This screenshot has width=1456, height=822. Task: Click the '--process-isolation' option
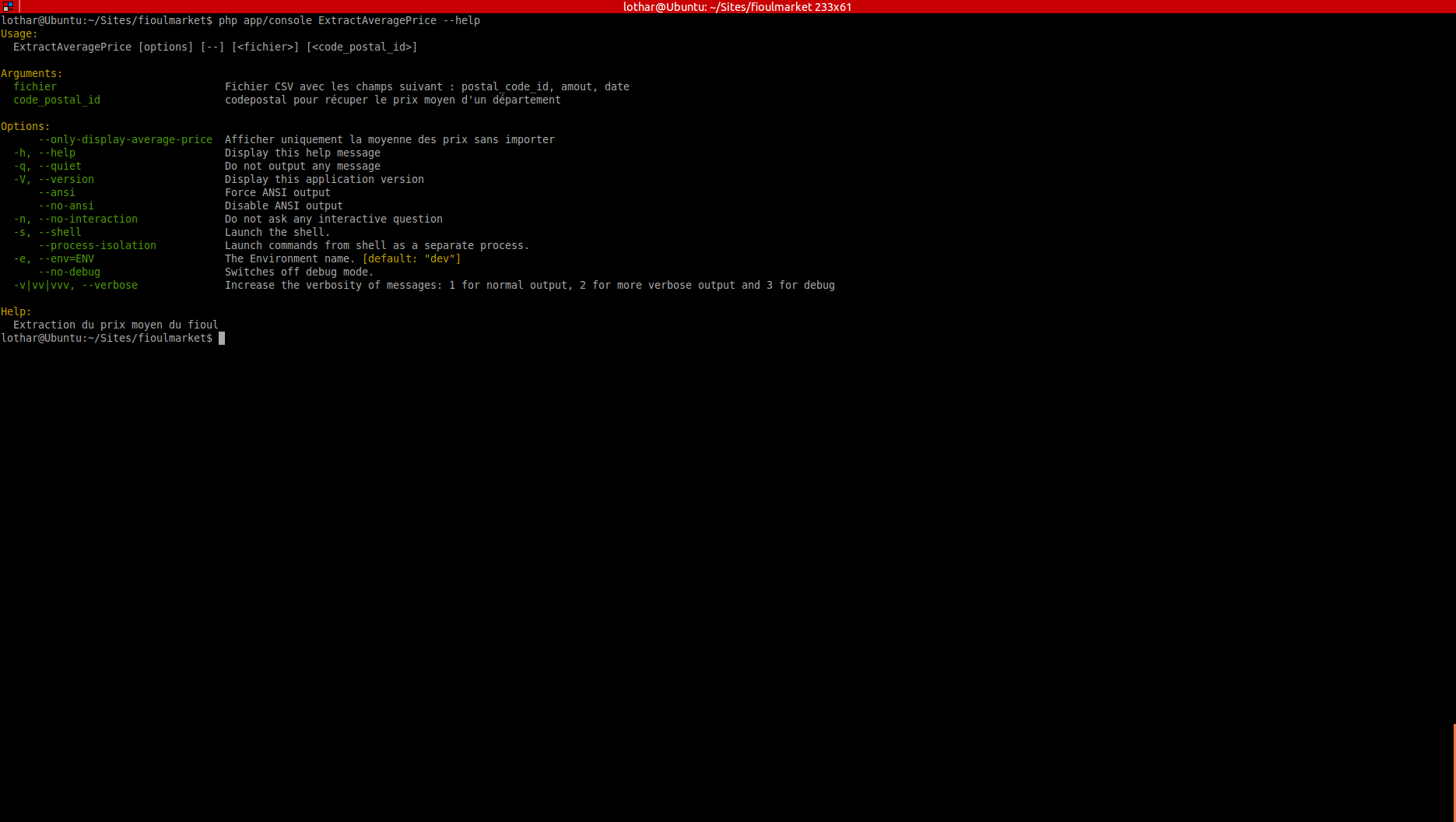tap(97, 245)
